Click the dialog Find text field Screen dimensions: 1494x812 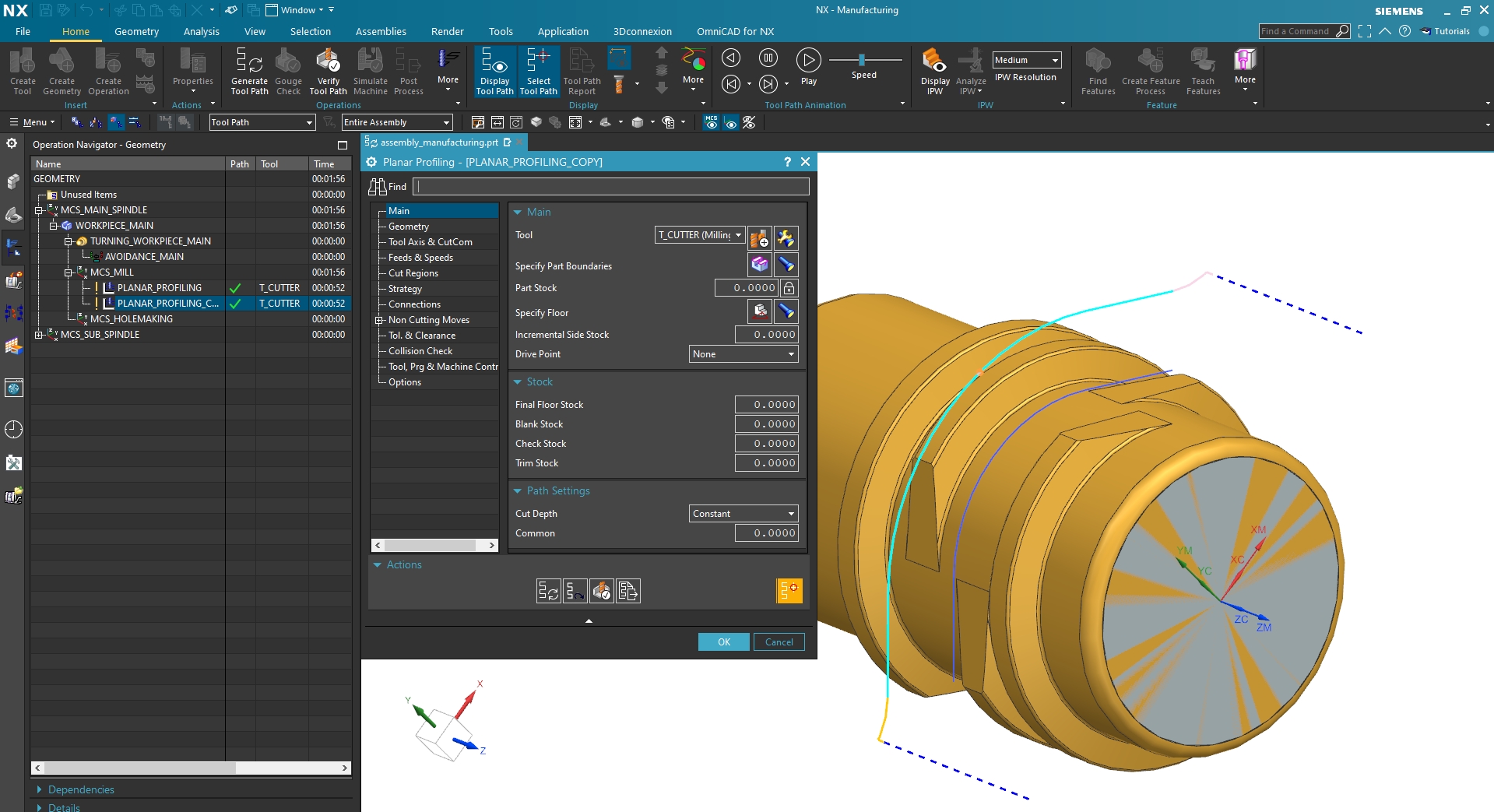pos(611,187)
